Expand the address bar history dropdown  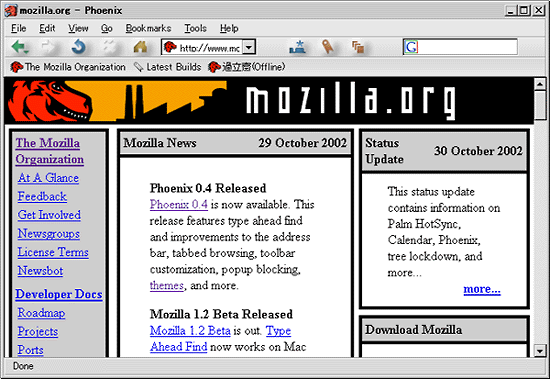(x=249, y=47)
